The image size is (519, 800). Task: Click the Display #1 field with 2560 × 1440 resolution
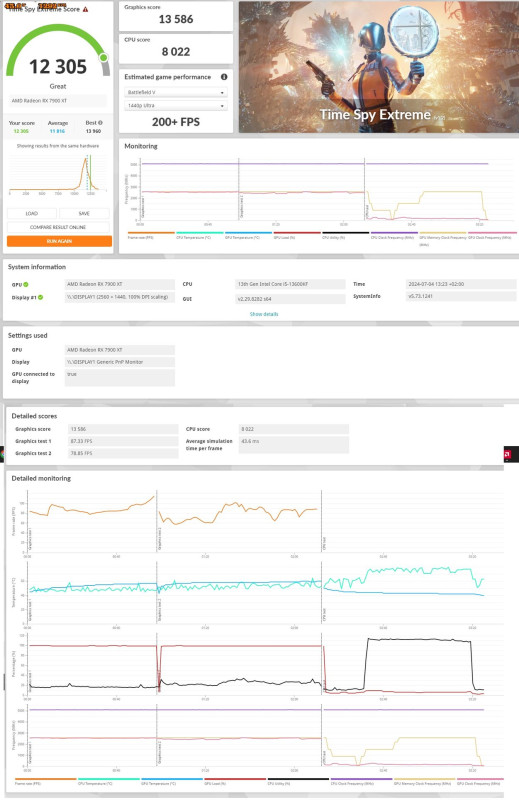pyautogui.click(x=120, y=297)
